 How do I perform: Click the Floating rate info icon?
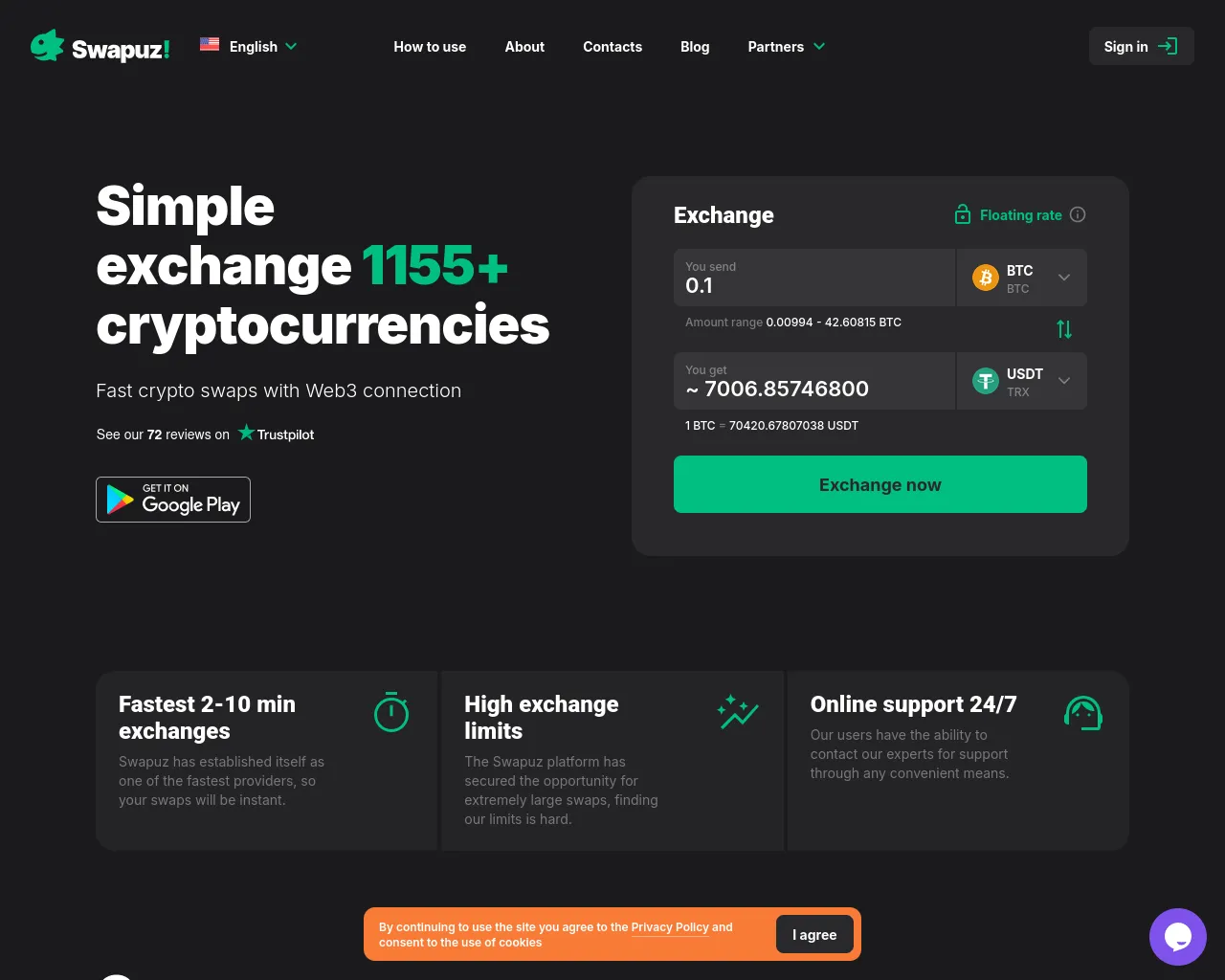tap(1078, 214)
